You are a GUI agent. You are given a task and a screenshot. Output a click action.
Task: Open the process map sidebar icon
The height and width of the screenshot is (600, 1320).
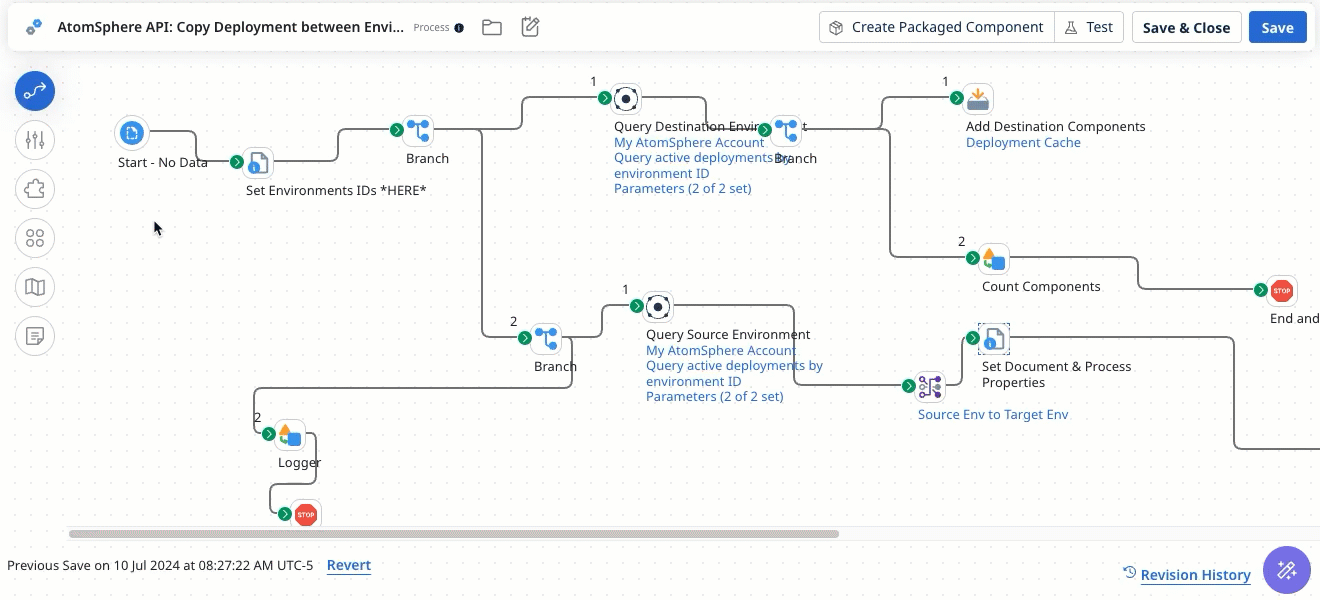click(35, 287)
